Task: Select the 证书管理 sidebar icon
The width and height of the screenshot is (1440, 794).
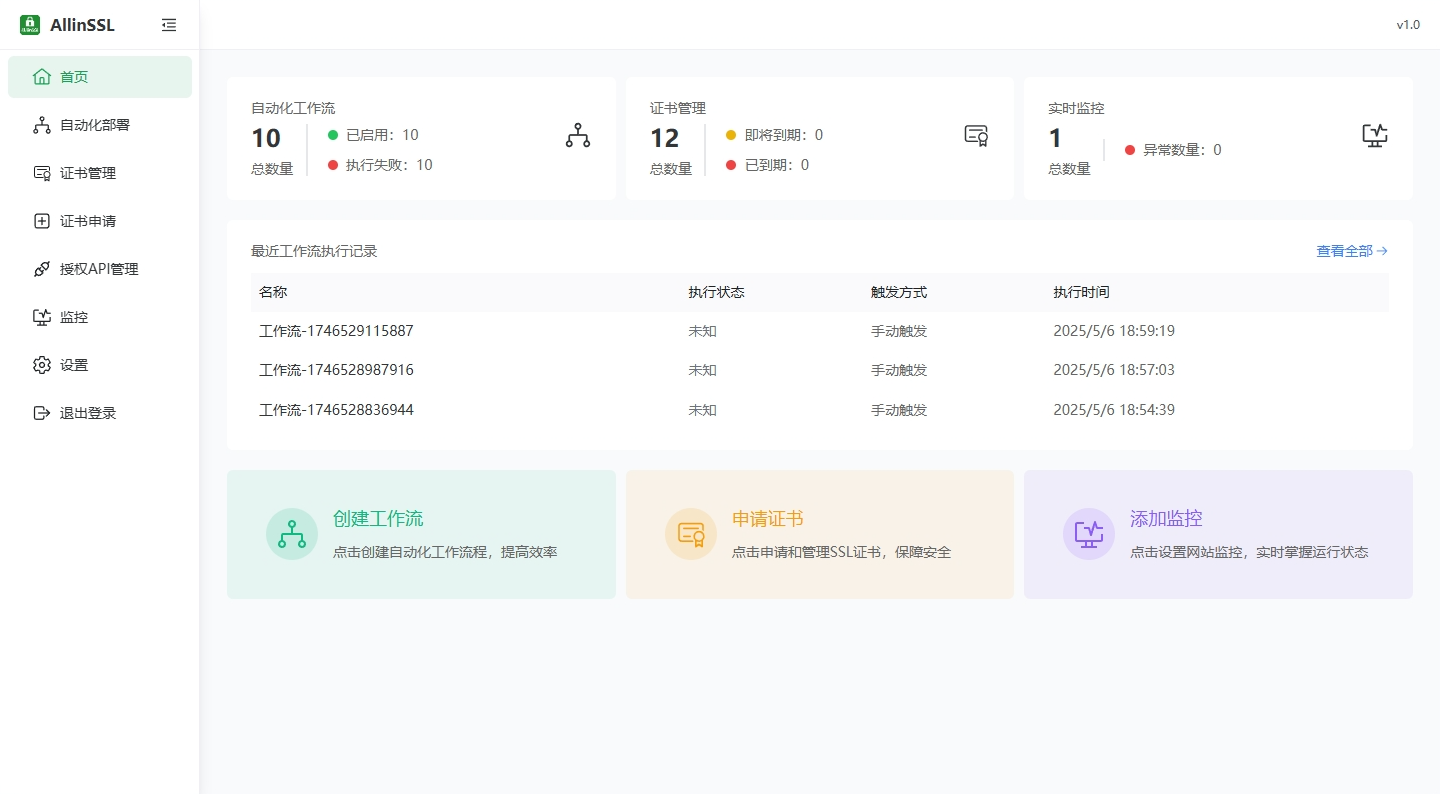Action: point(41,172)
